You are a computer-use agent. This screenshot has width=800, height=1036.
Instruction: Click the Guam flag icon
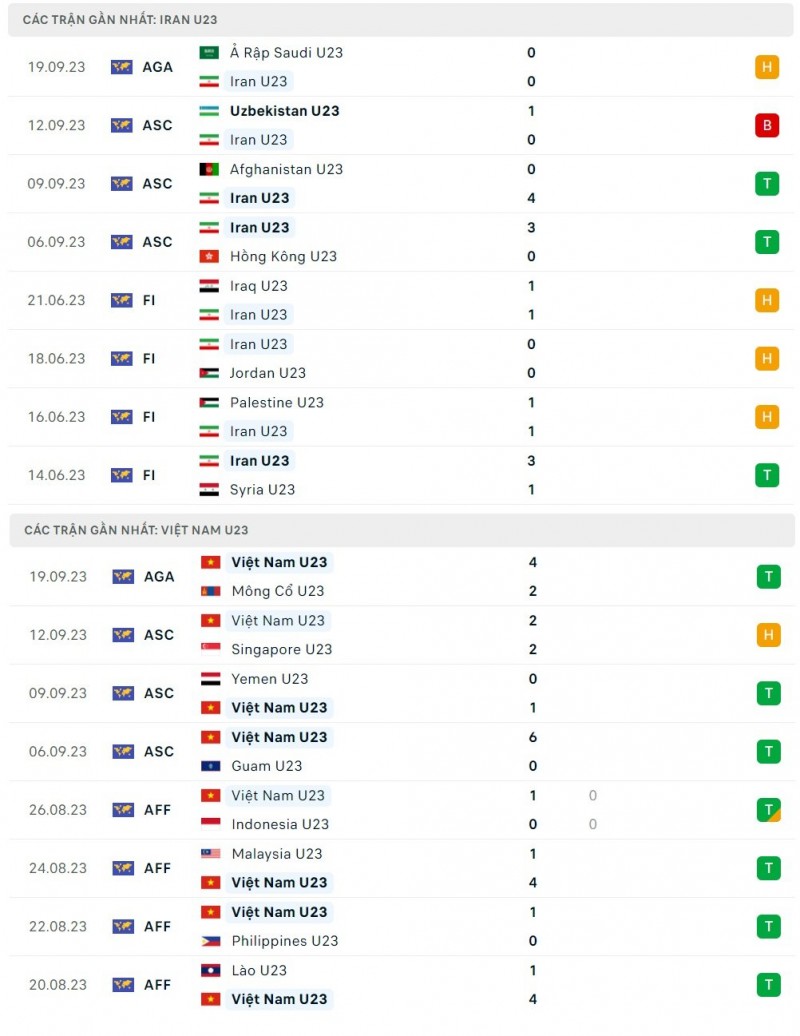(x=210, y=766)
